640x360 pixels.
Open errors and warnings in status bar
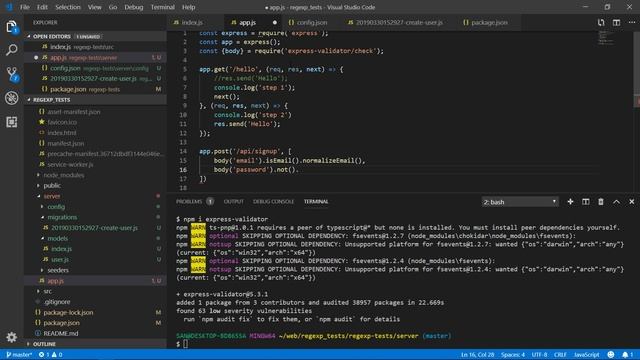click(x=51, y=355)
